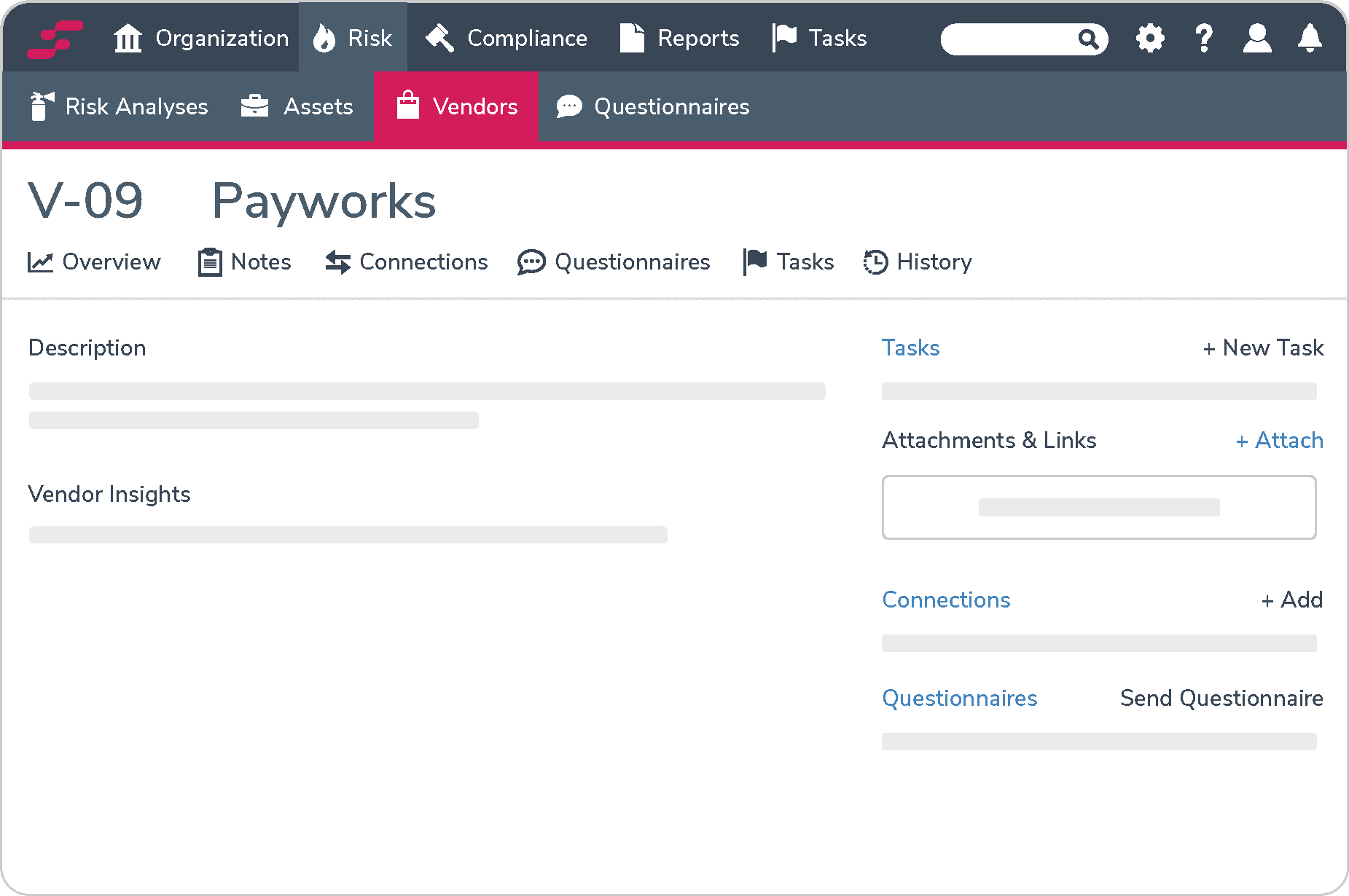Click the blue Tasks panel heading link
The height and width of the screenshot is (896, 1349).
[x=911, y=347]
